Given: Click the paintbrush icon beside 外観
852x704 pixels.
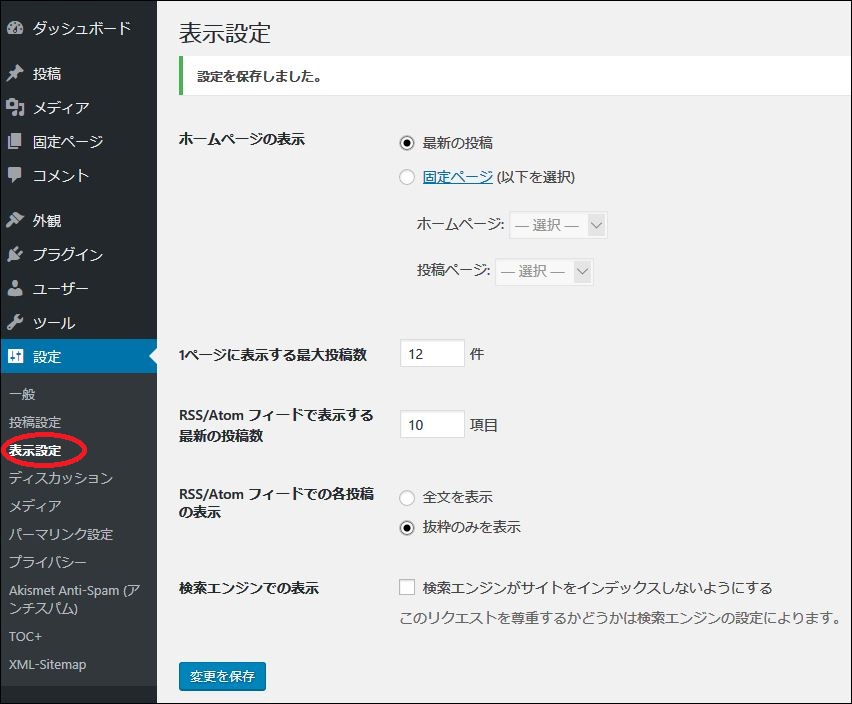Looking at the screenshot, I should tap(15, 220).
